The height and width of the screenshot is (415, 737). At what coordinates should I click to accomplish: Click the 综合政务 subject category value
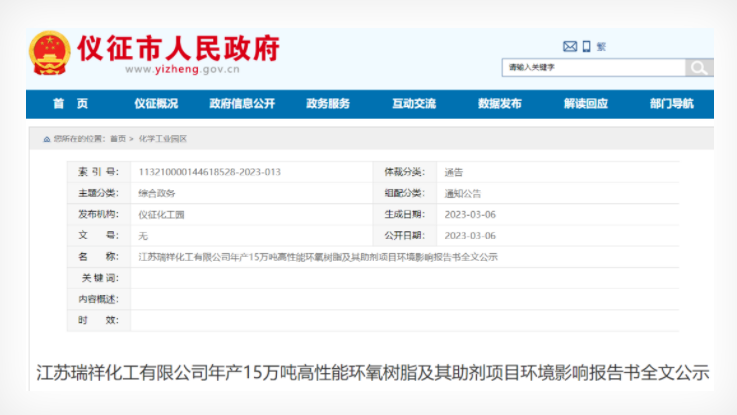tap(157, 193)
